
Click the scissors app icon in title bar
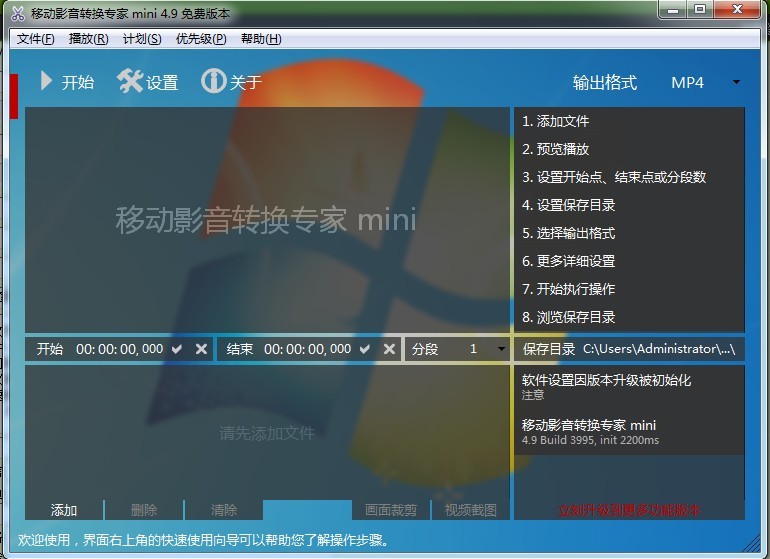17,13
